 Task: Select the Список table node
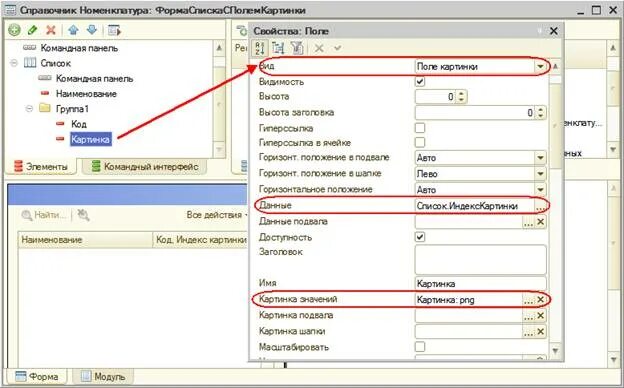(x=55, y=63)
